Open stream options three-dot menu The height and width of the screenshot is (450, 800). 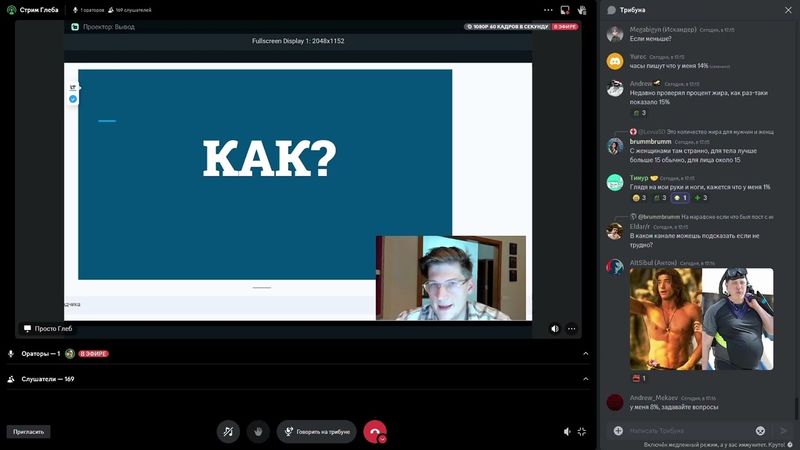pos(572,328)
